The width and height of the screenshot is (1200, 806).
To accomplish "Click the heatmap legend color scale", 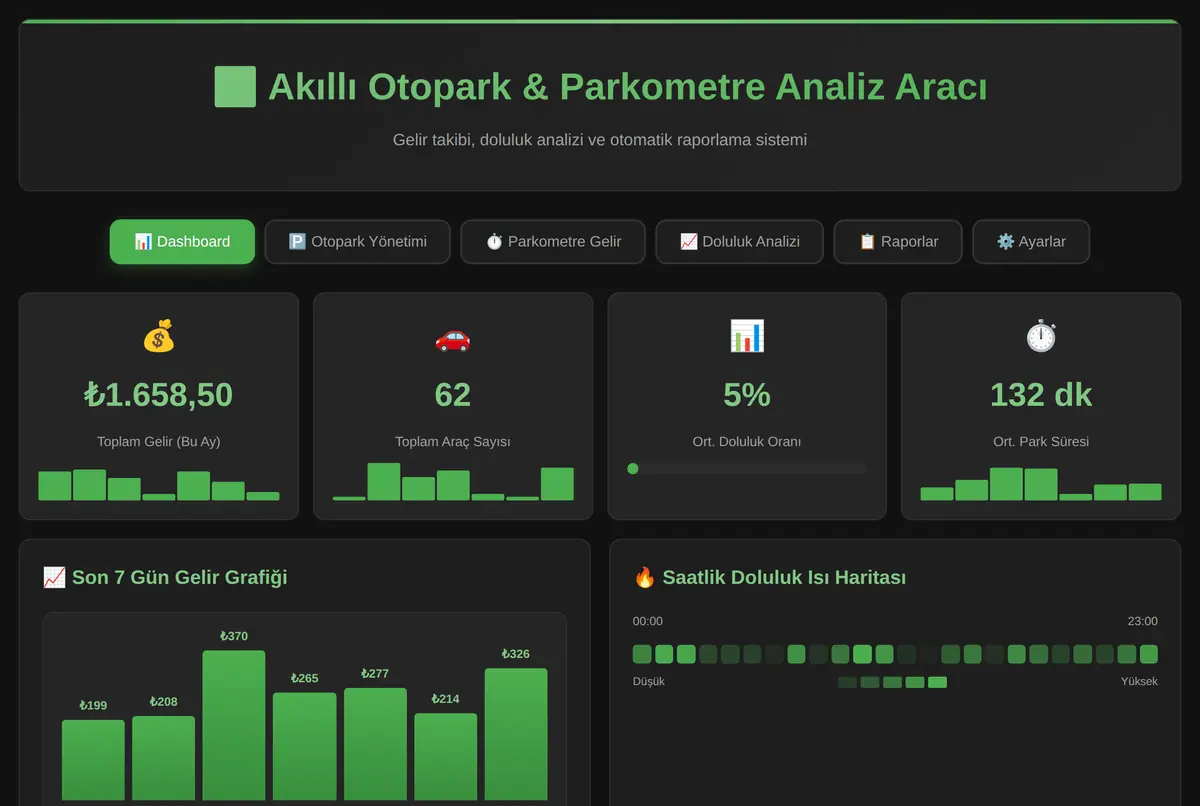I will pos(892,682).
